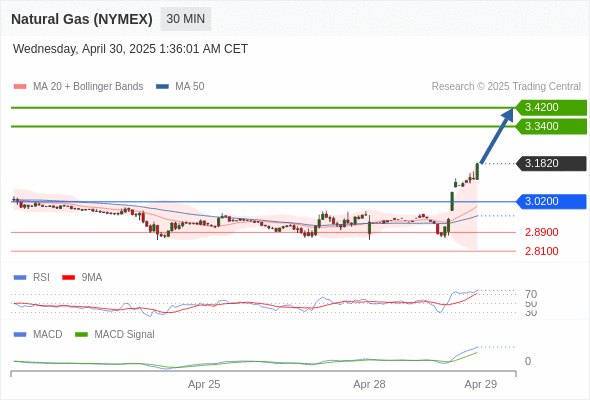Click the Apr 25 date axis label

click(x=204, y=384)
